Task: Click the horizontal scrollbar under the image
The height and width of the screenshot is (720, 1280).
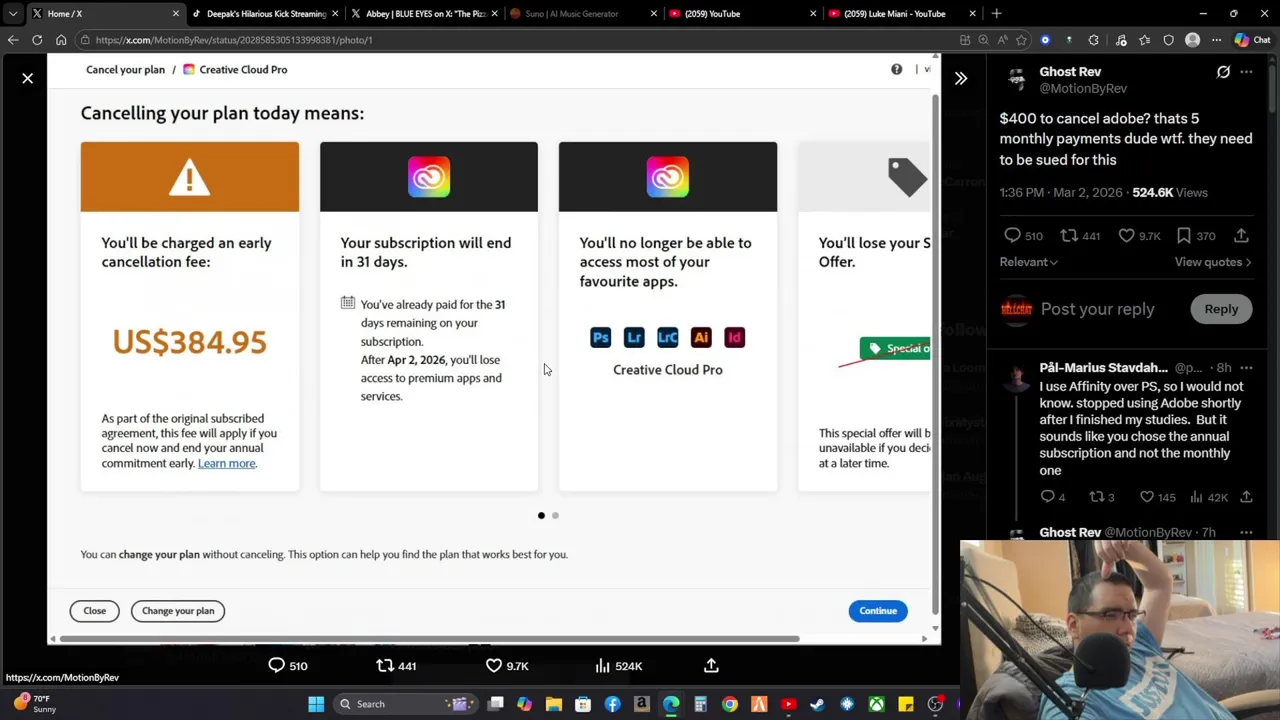Action: coord(430,639)
